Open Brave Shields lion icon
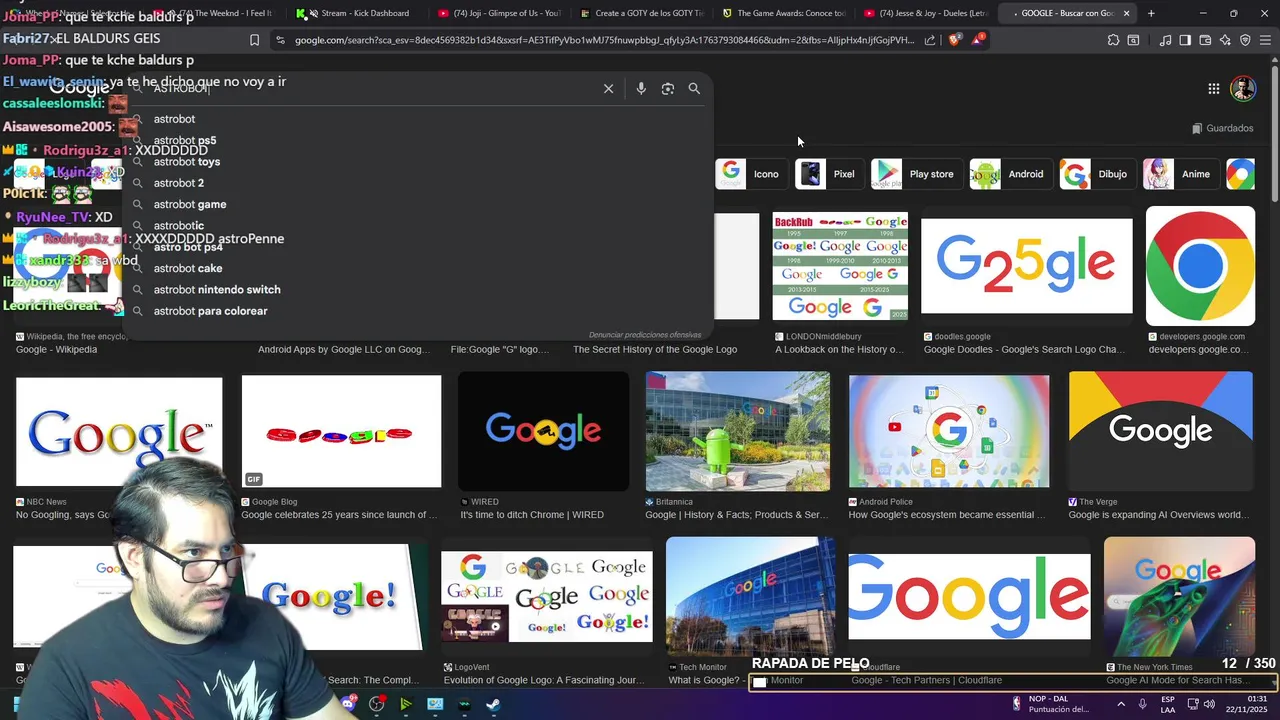 [x=954, y=40]
